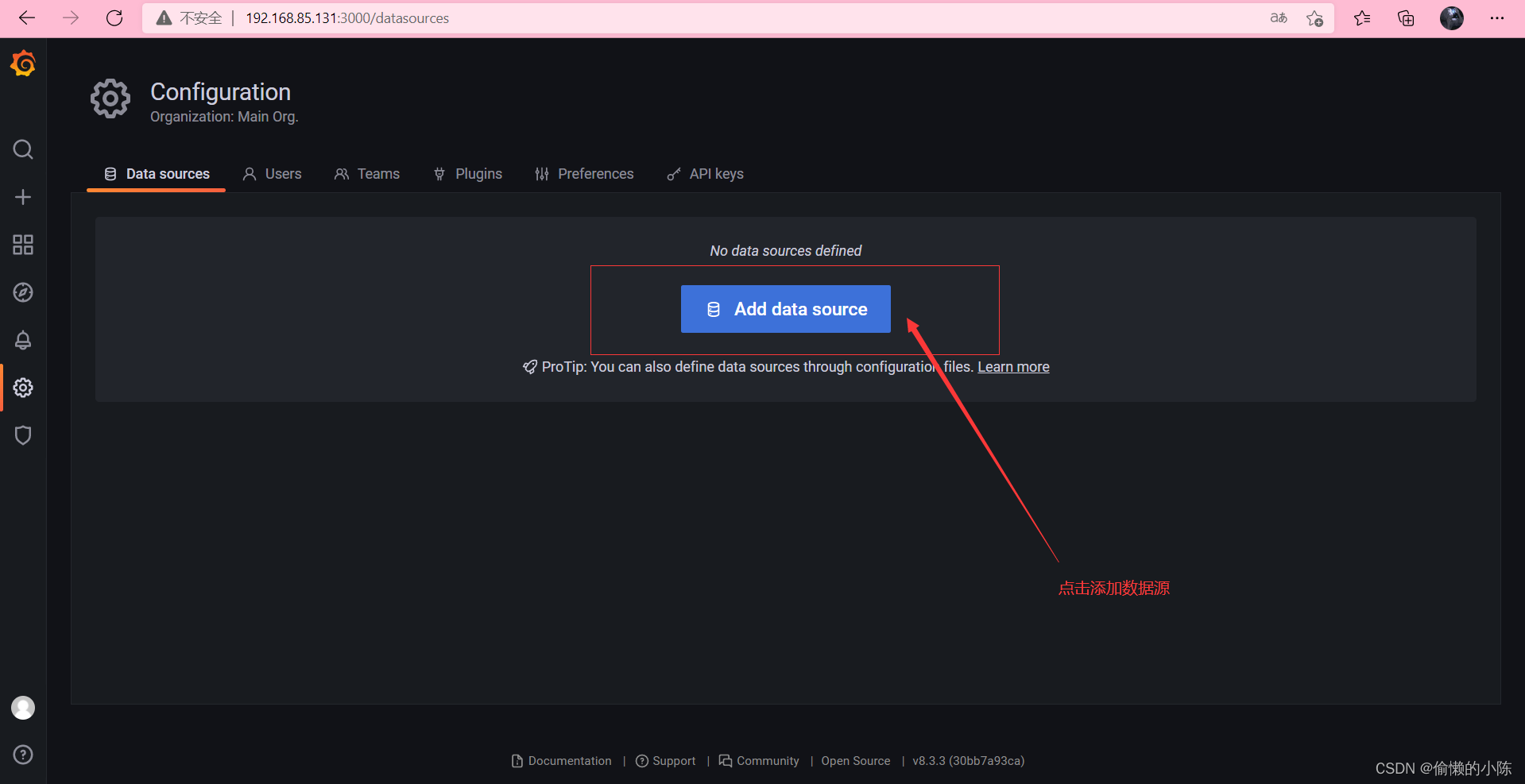Open the Open Source footer link

(856, 761)
